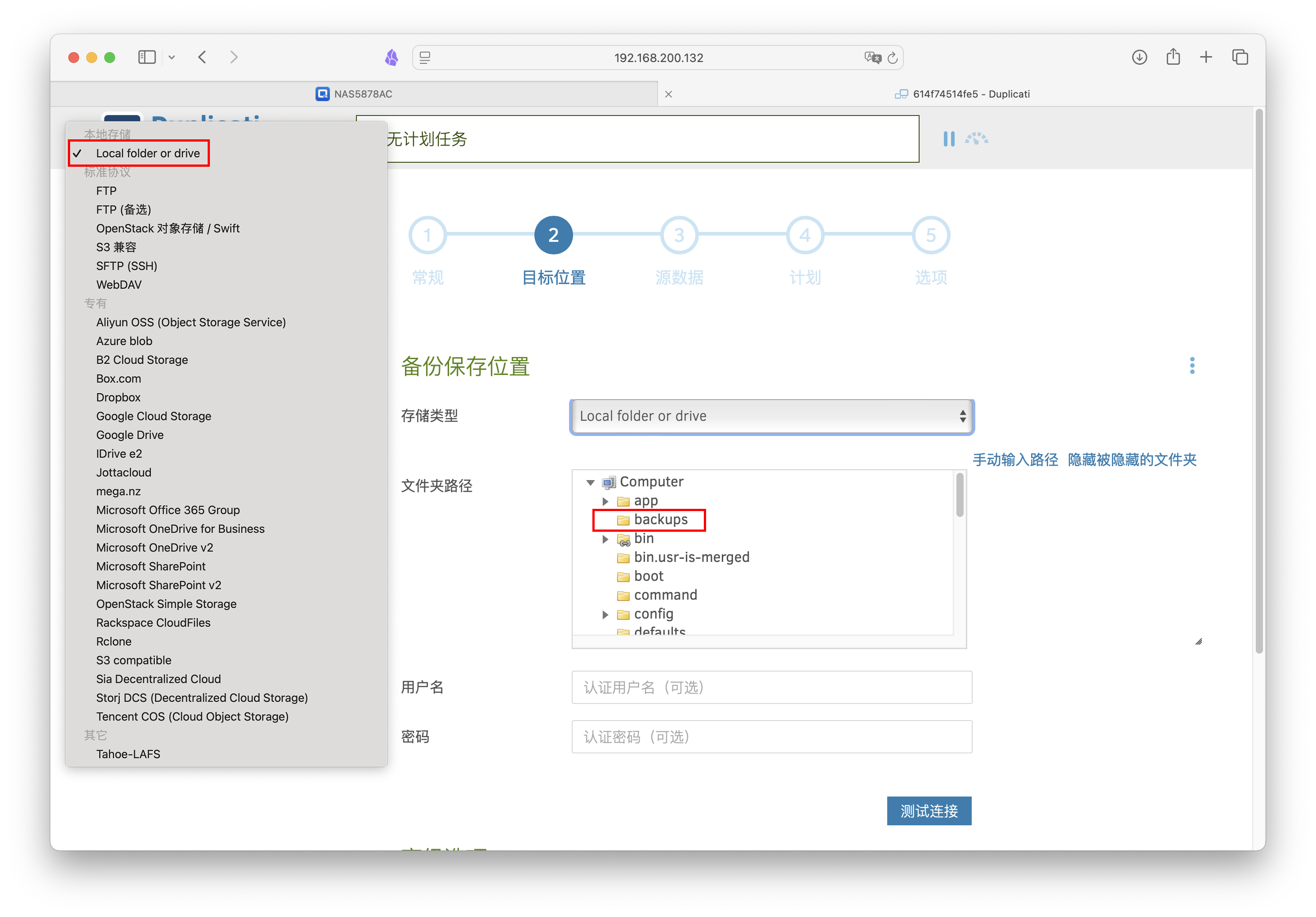Screen dimensions: 1316x917
Task: Click the translate icon in address bar
Action: [x=872, y=58]
